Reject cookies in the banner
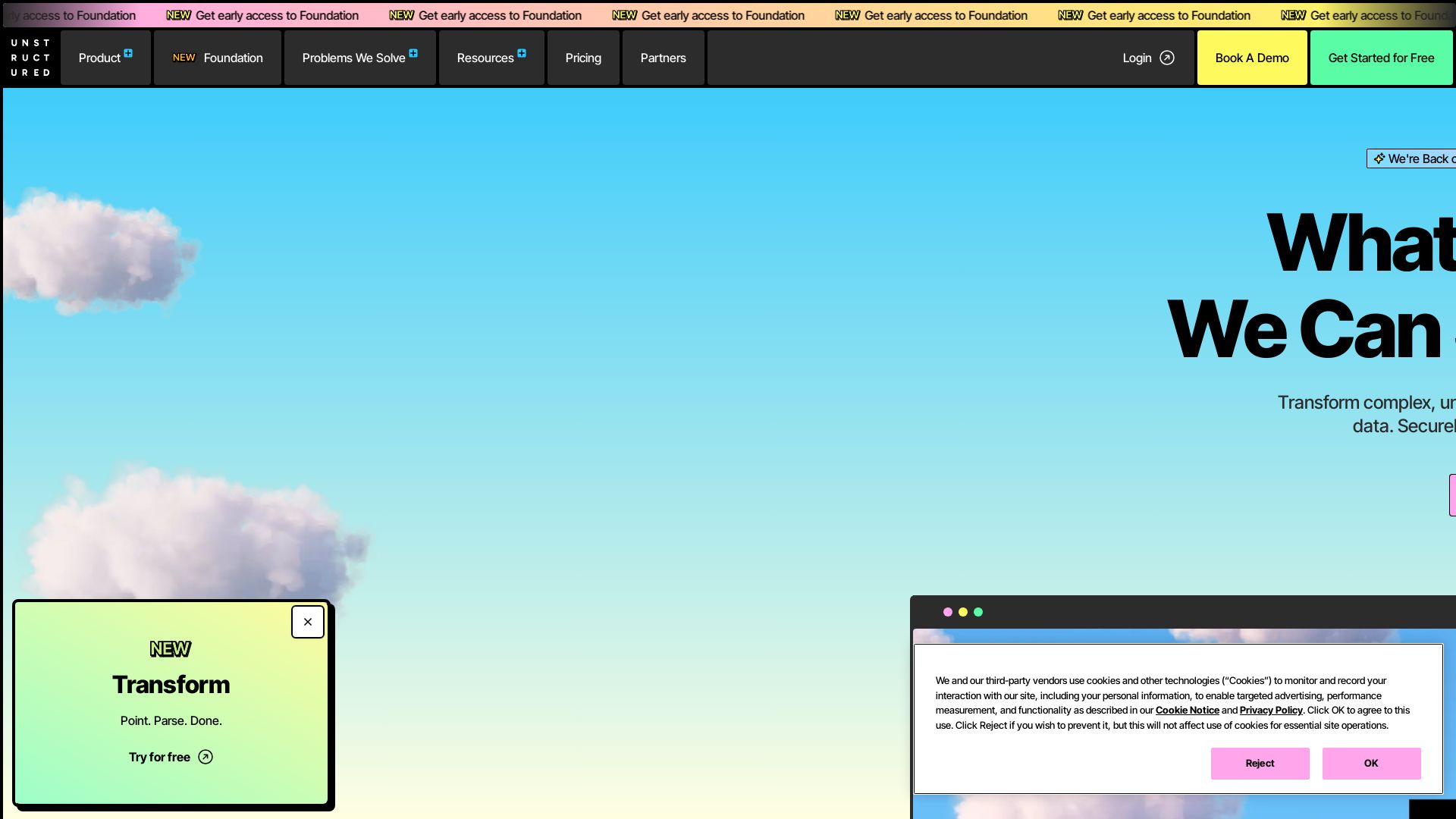1456x819 pixels. coord(1260,764)
